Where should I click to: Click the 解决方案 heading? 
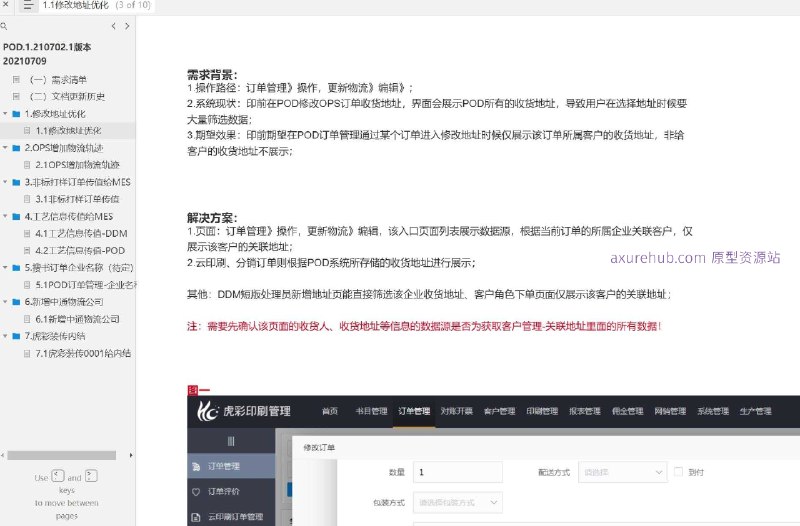click(x=212, y=218)
